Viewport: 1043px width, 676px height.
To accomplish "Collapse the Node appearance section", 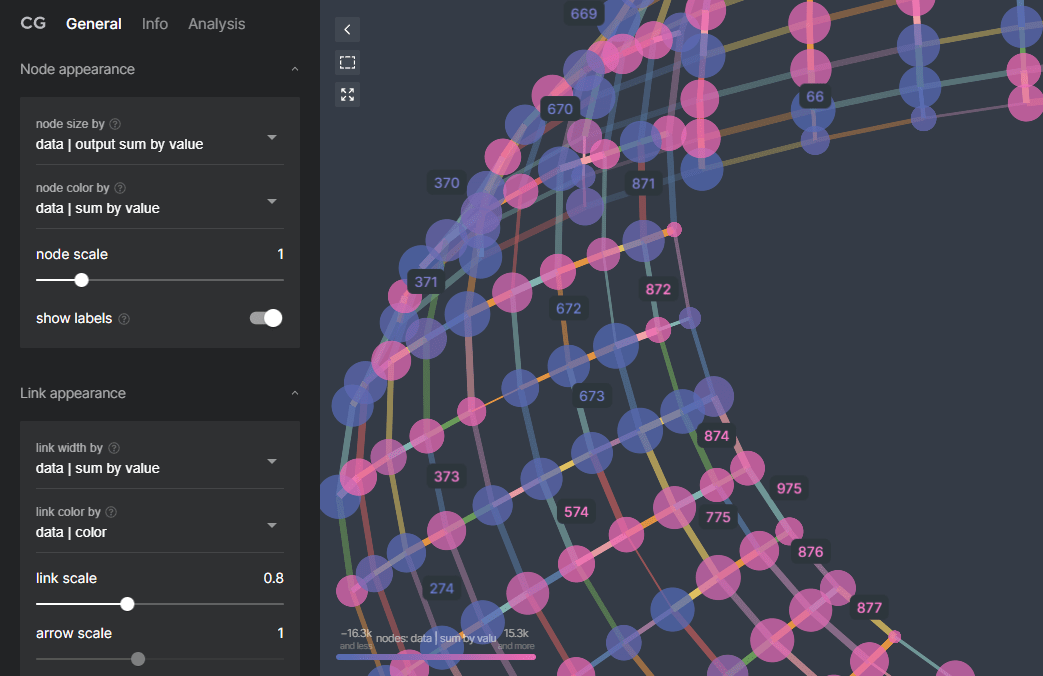I will click(294, 69).
